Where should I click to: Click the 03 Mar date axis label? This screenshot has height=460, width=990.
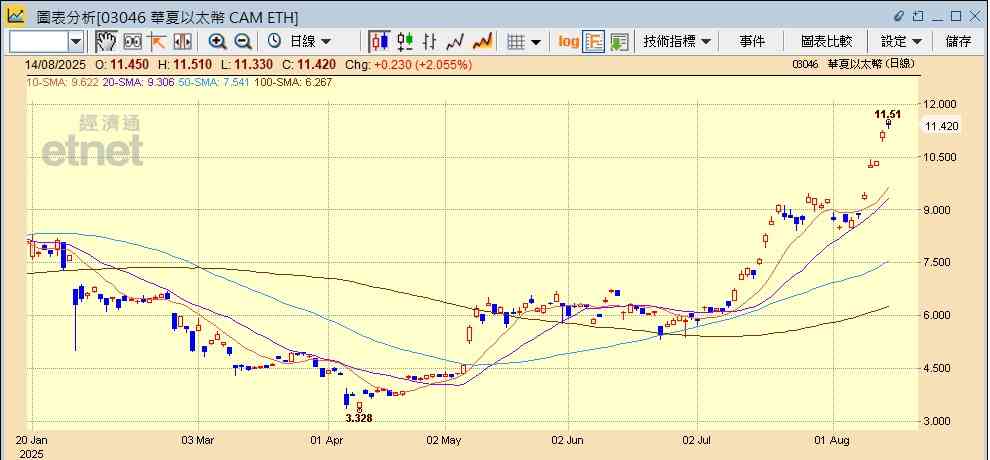(198, 440)
